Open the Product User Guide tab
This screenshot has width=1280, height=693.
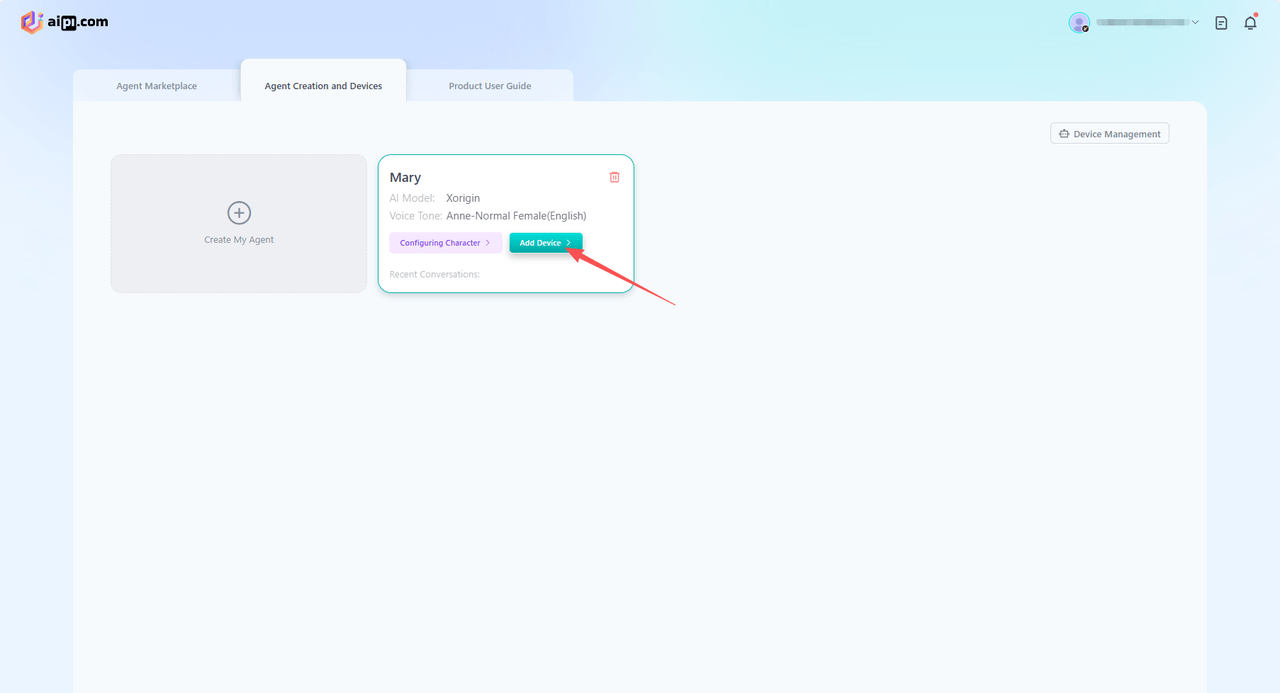tap(490, 86)
